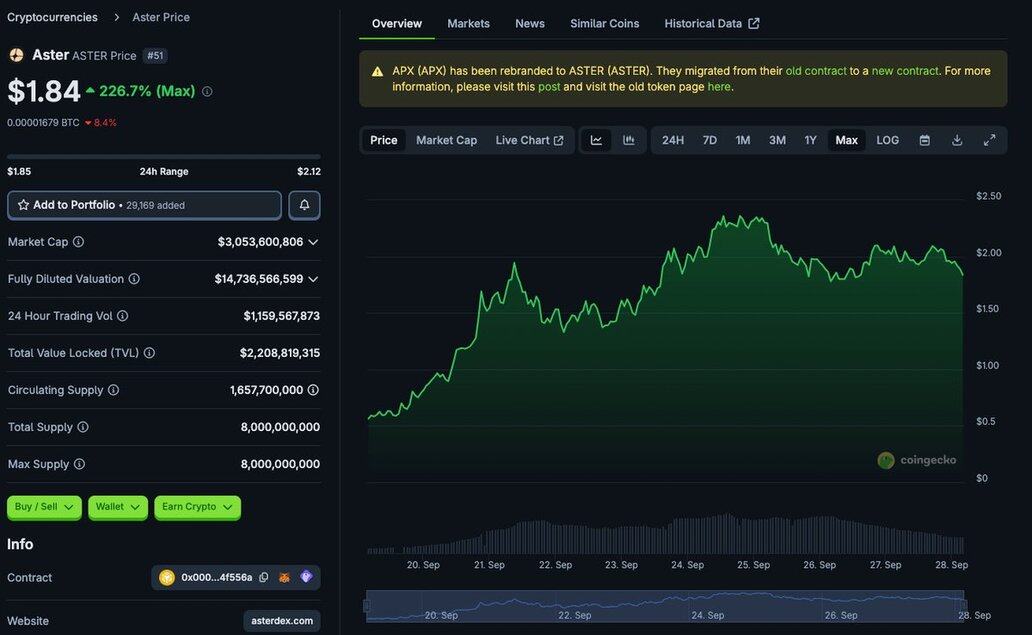This screenshot has width=1032, height=635.
Task: Follow the old contract link
Action: click(815, 71)
